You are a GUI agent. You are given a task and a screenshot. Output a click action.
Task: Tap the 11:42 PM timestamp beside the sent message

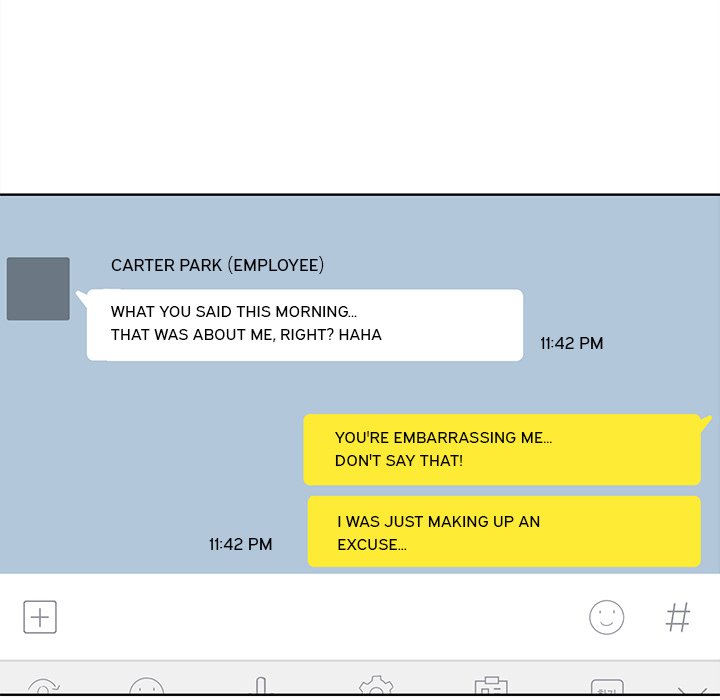pyautogui.click(x=240, y=544)
